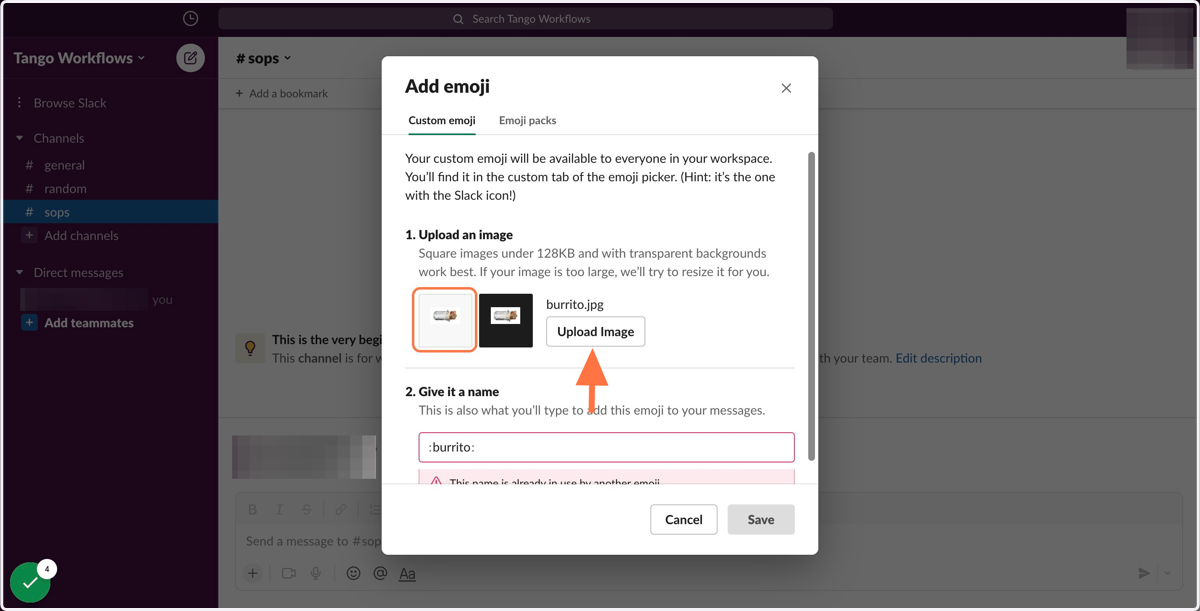Viewport: 1200px width, 611px height.
Task: Switch to the Emoji packs tab
Action: 527,120
